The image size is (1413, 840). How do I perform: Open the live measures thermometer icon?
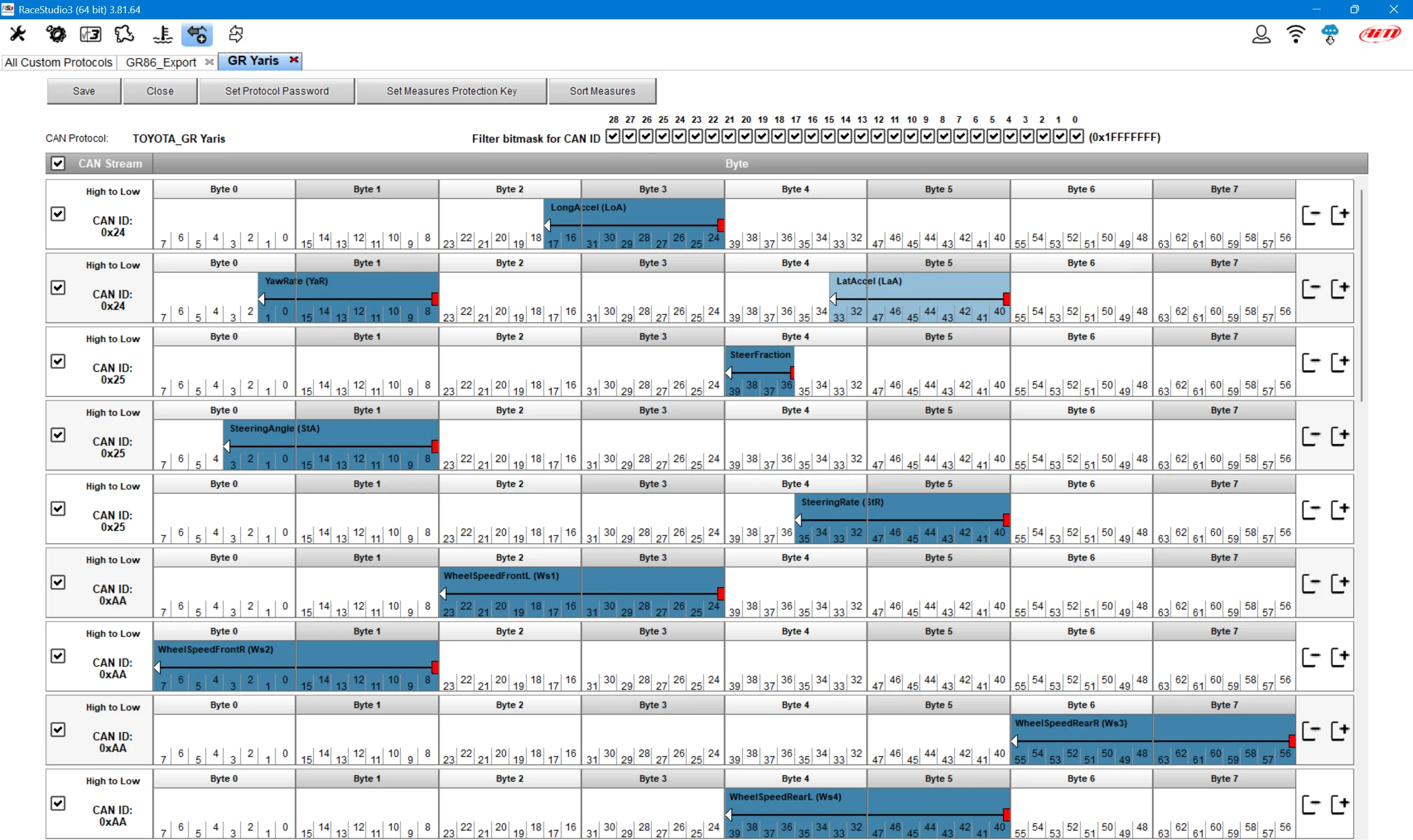click(161, 34)
